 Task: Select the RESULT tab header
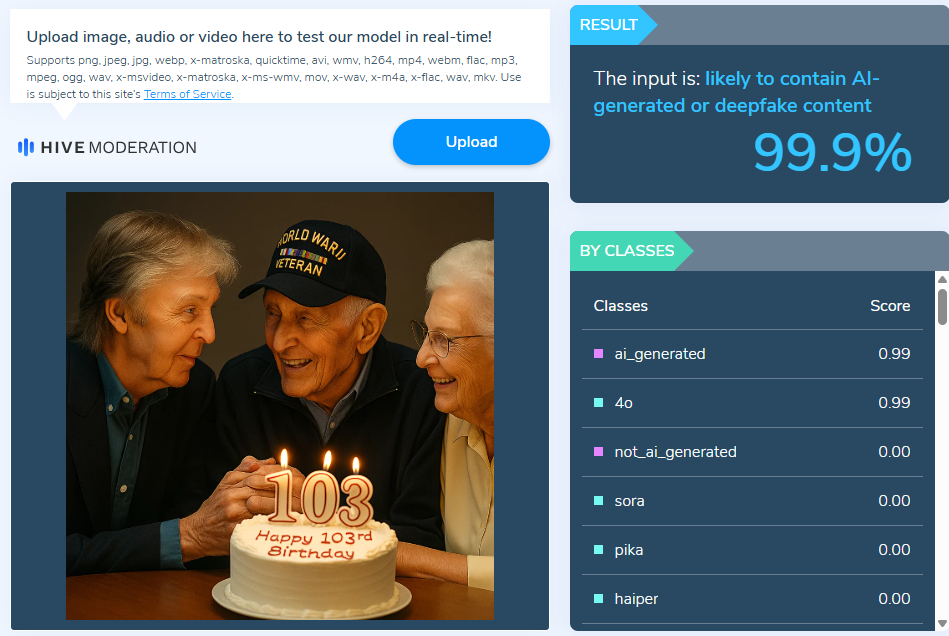point(609,25)
